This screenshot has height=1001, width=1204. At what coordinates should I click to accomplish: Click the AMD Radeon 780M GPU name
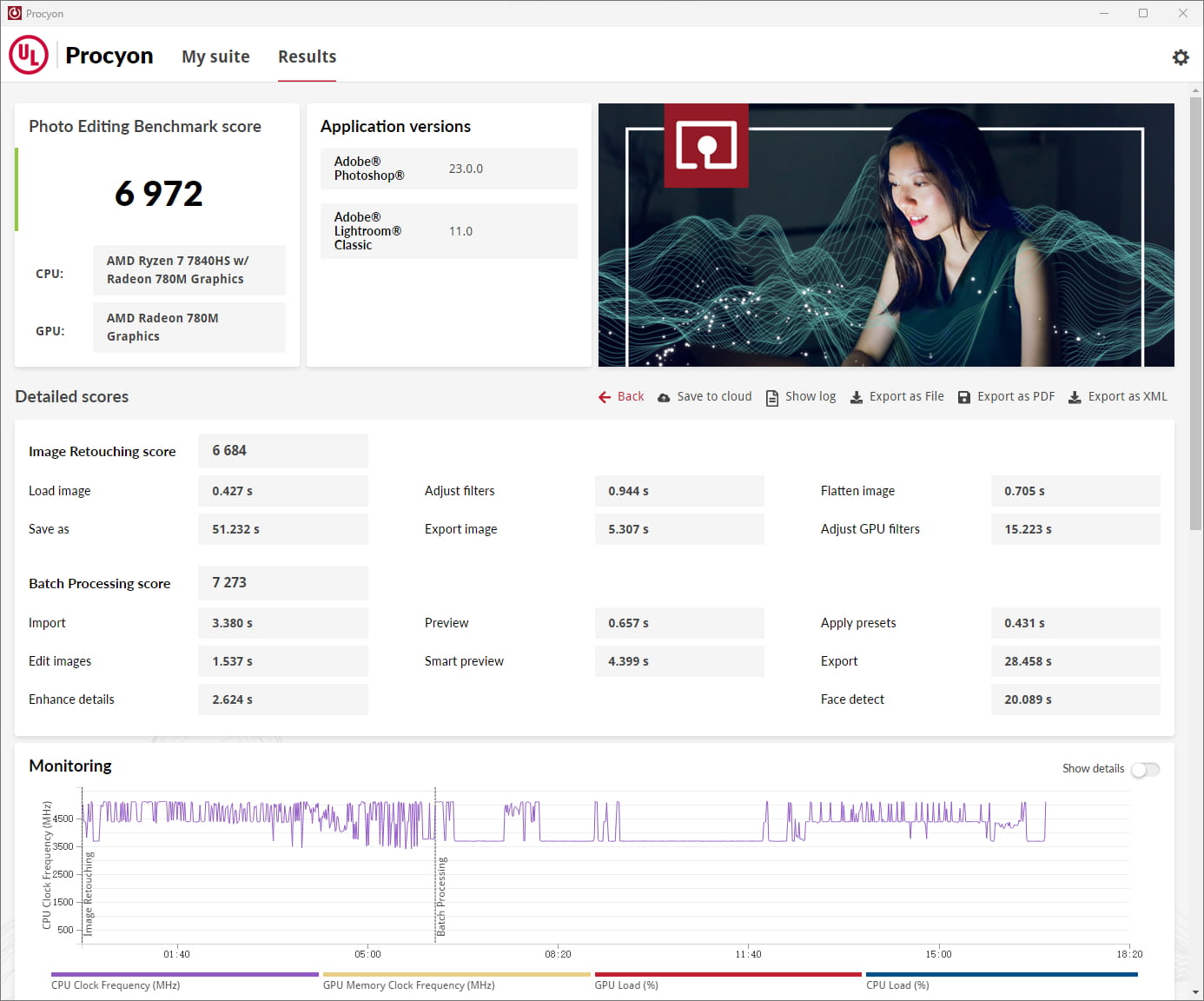189,328
